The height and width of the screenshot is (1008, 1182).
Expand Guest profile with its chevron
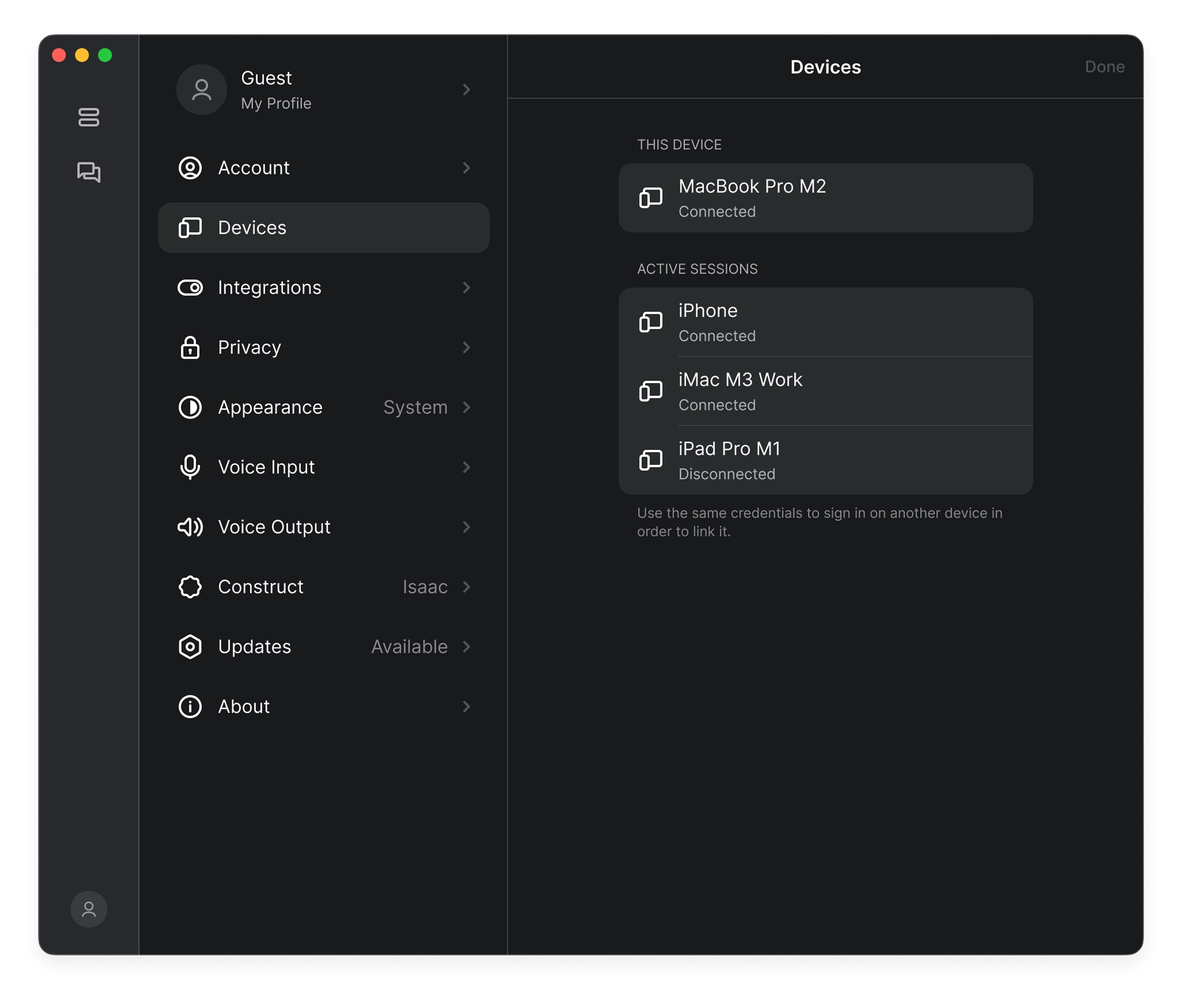pyautogui.click(x=466, y=90)
